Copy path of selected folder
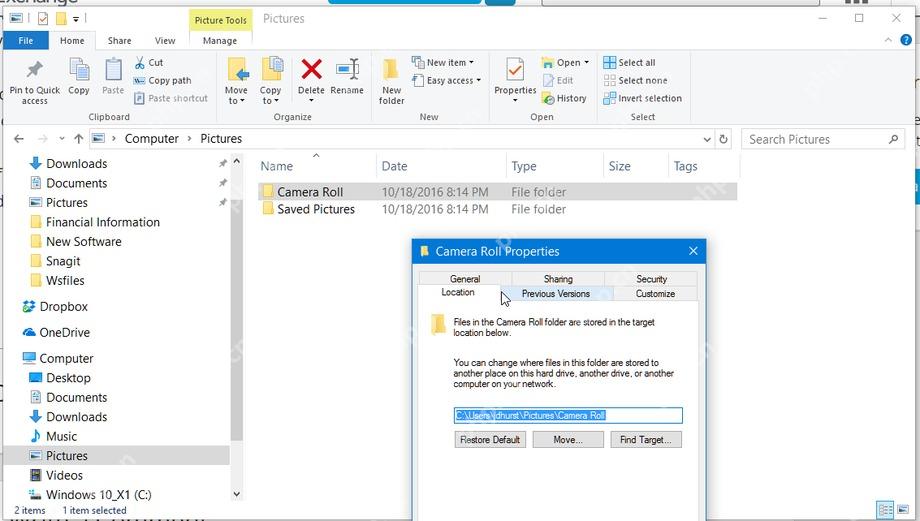The width and height of the screenshot is (920, 521). [163, 80]
